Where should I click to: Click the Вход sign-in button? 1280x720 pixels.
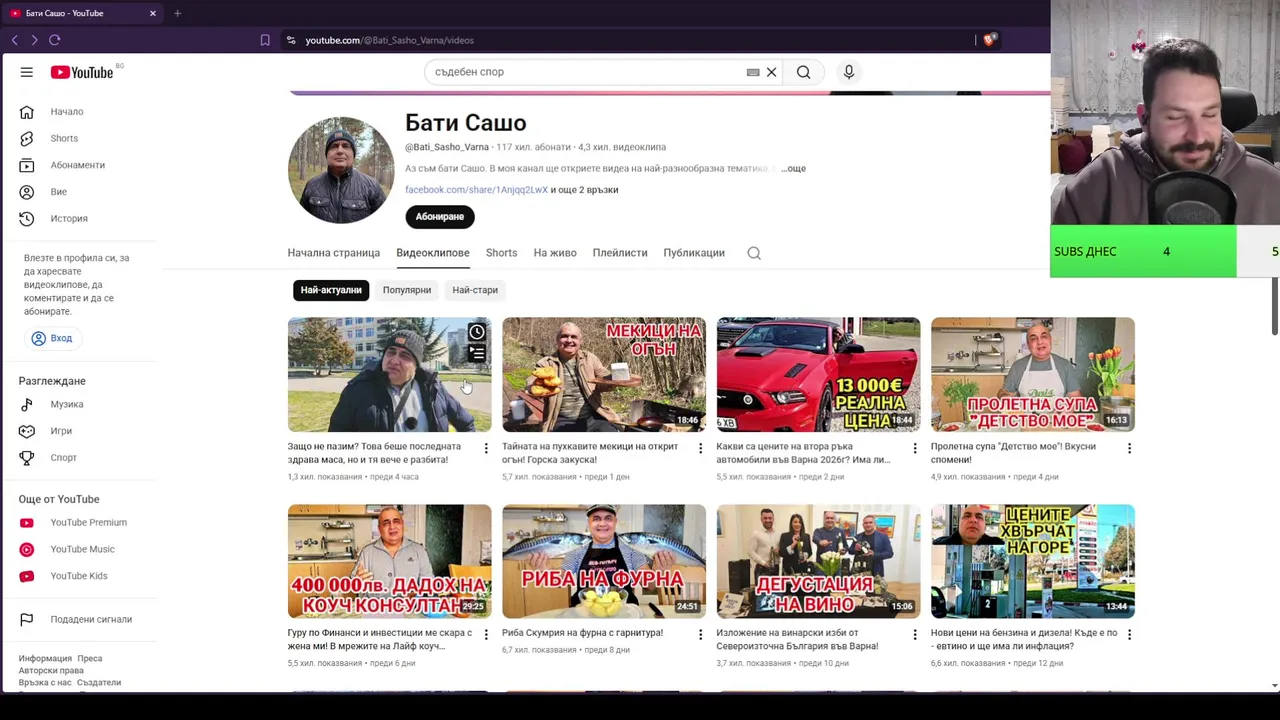pyautogui.click(x=51, y=338)
